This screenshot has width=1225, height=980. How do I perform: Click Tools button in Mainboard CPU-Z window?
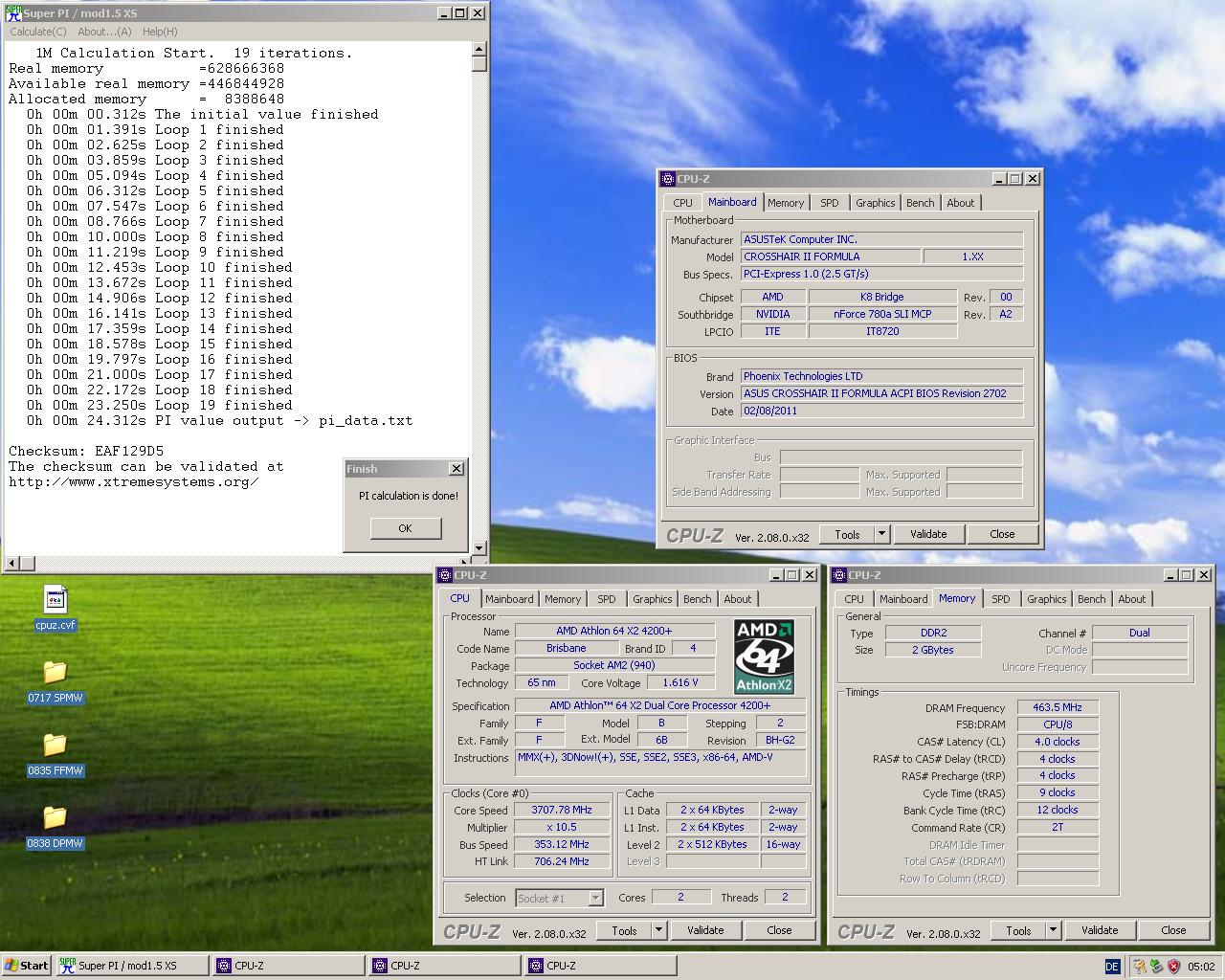(x=847, y=534)
